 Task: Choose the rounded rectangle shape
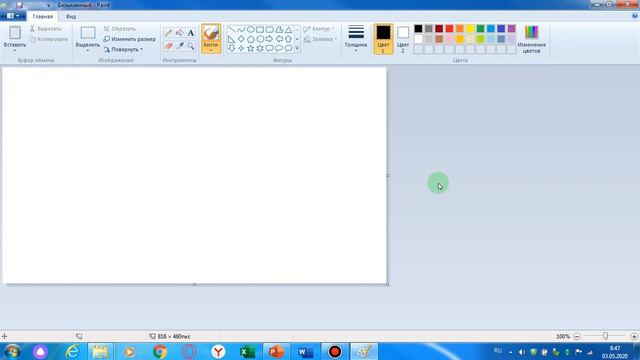[269, 29]
